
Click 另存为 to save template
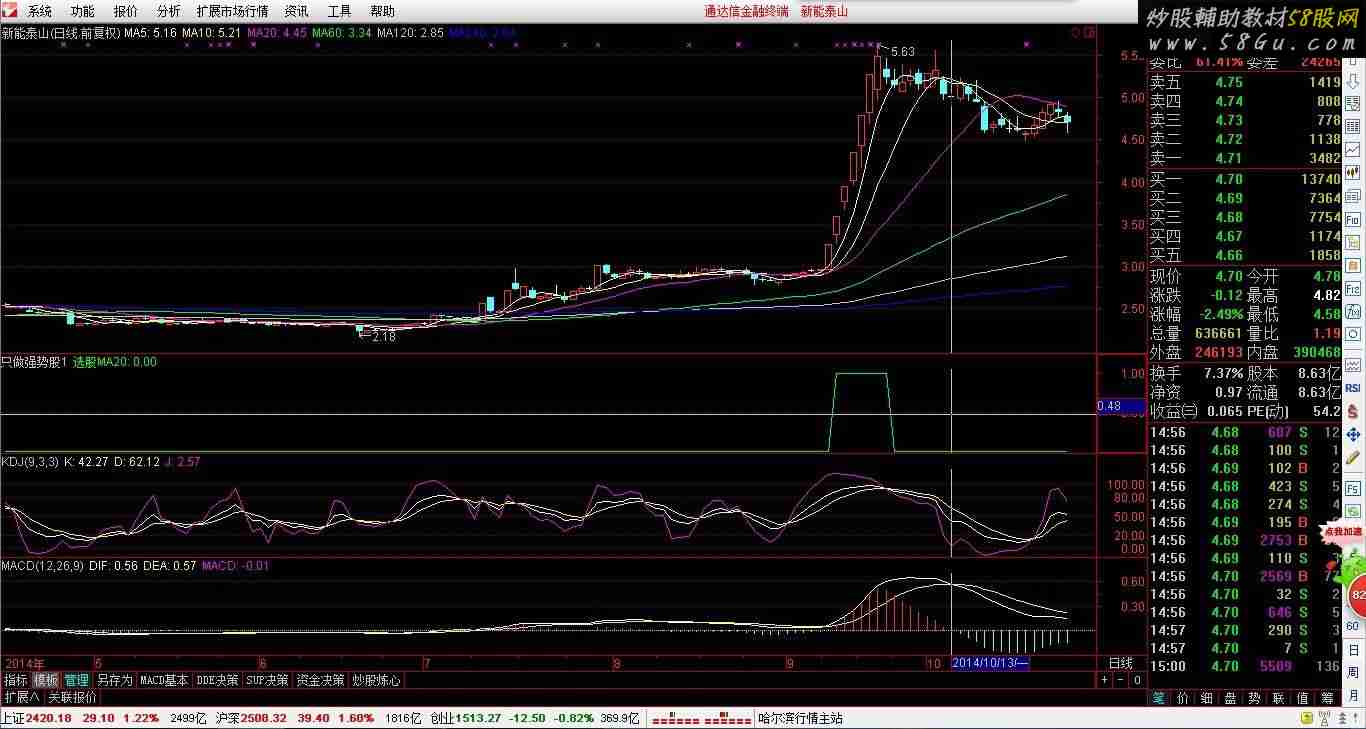coord(114,680)
